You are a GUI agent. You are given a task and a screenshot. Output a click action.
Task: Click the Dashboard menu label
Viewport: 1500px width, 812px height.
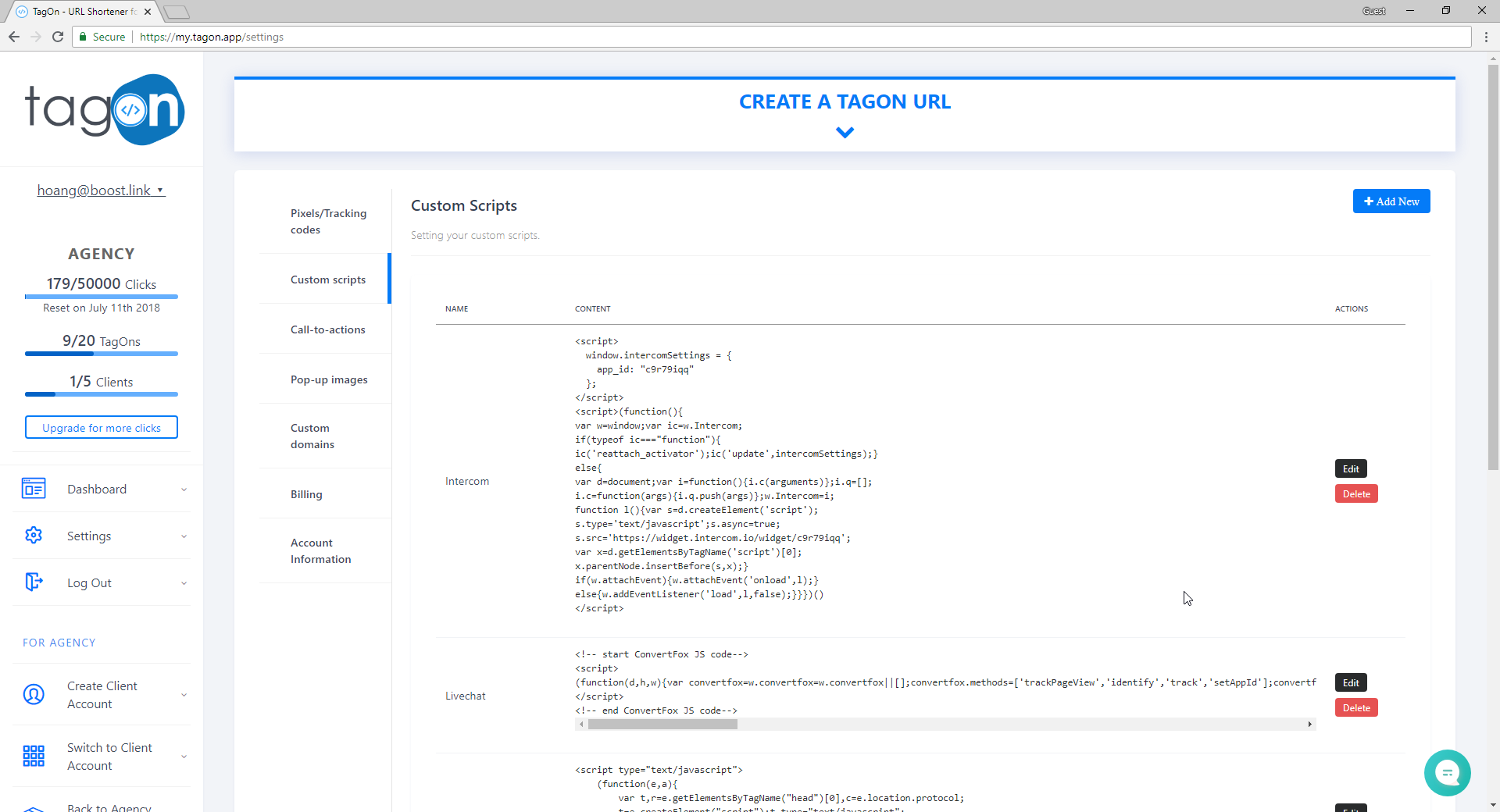coord(97,489)
